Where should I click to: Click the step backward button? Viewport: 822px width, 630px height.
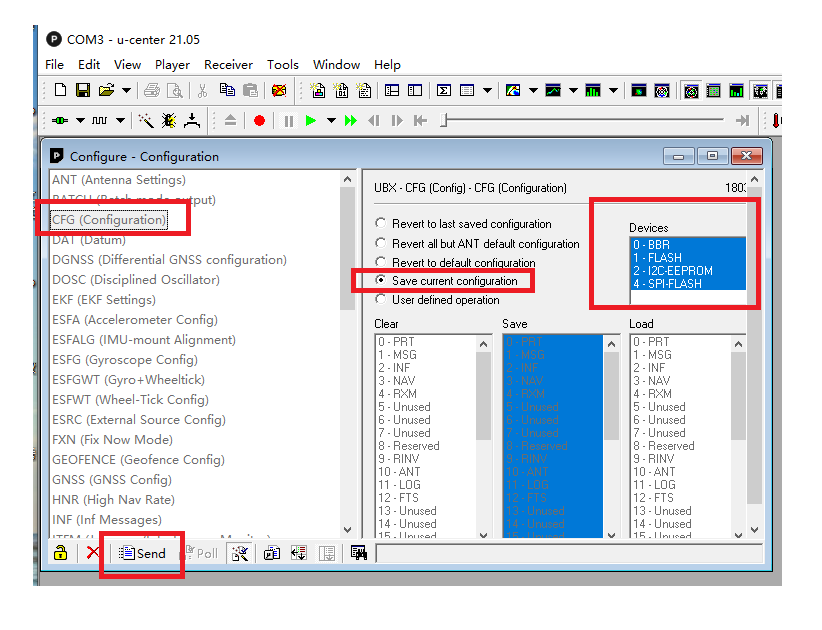pyautogui.click(x=374, y=121)
